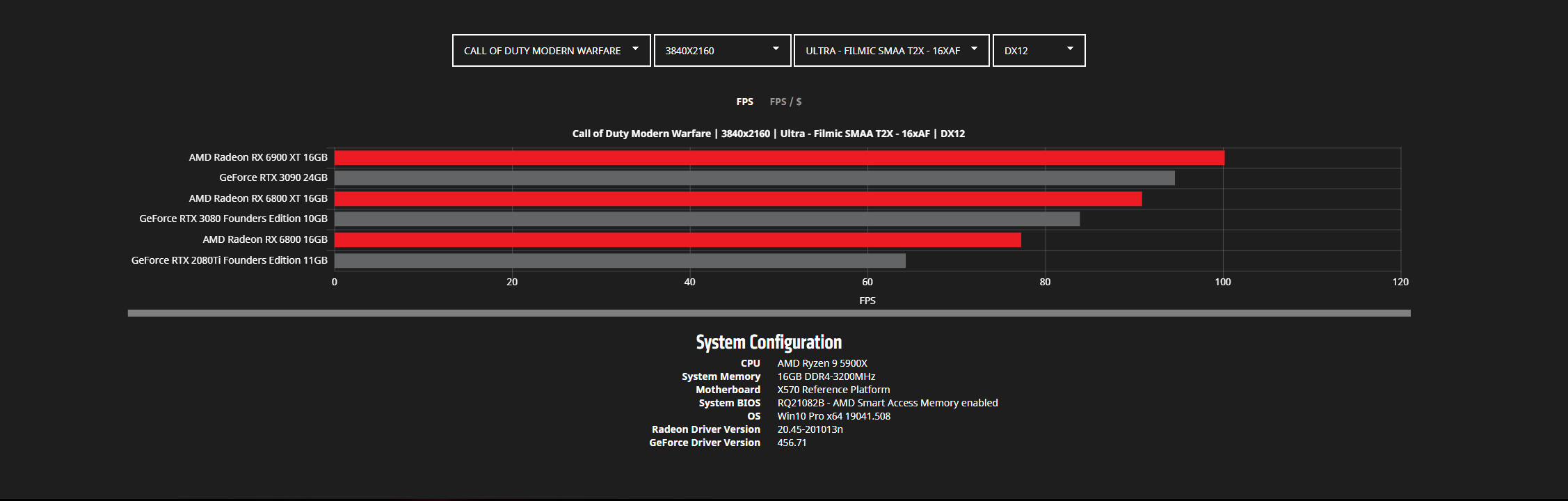1568x501 pixels.
Task: Select the FPS tab
Action: click(744, 102)
